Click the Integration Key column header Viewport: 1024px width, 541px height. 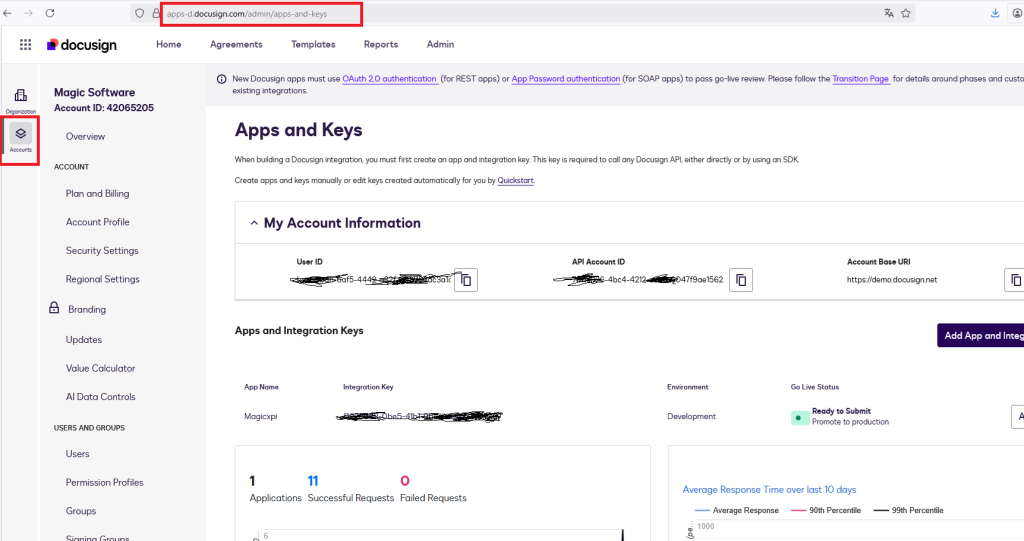tap(368, 387)
